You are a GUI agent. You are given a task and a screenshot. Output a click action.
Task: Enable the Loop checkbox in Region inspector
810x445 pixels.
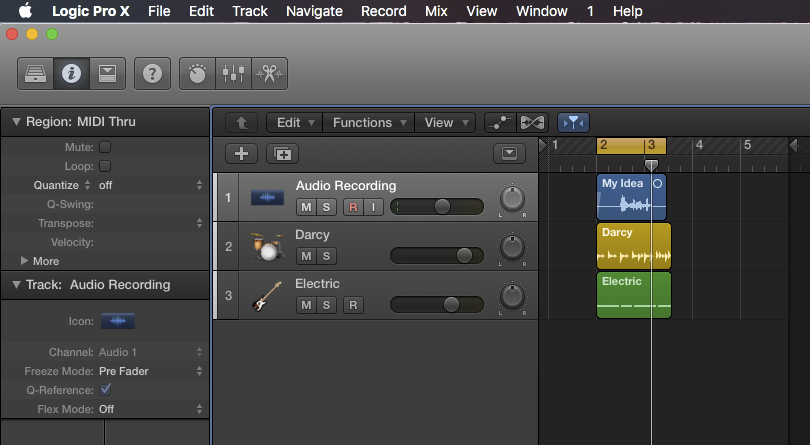pos(105,166)
